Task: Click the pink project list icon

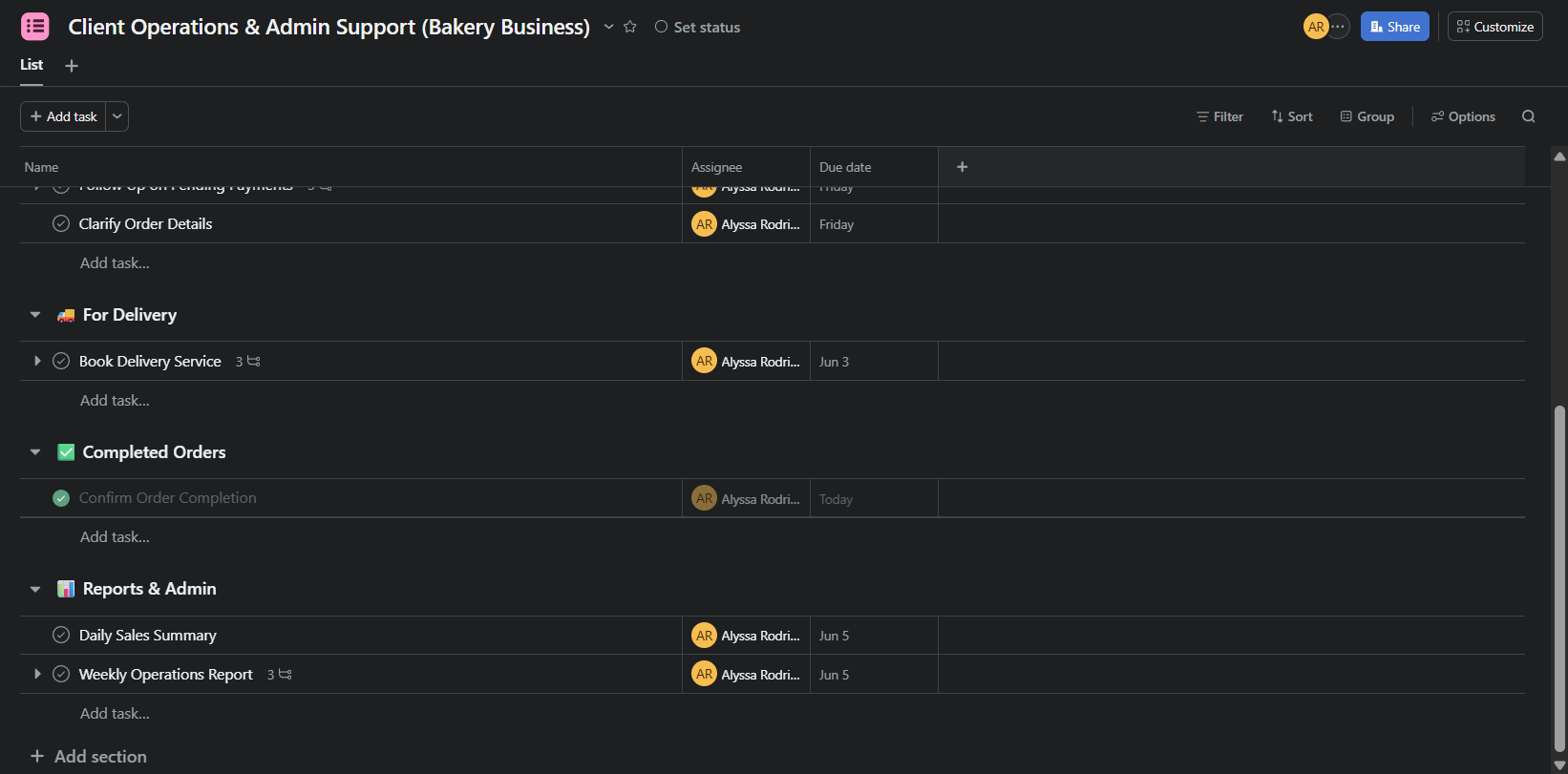Action: pos(35,27)
